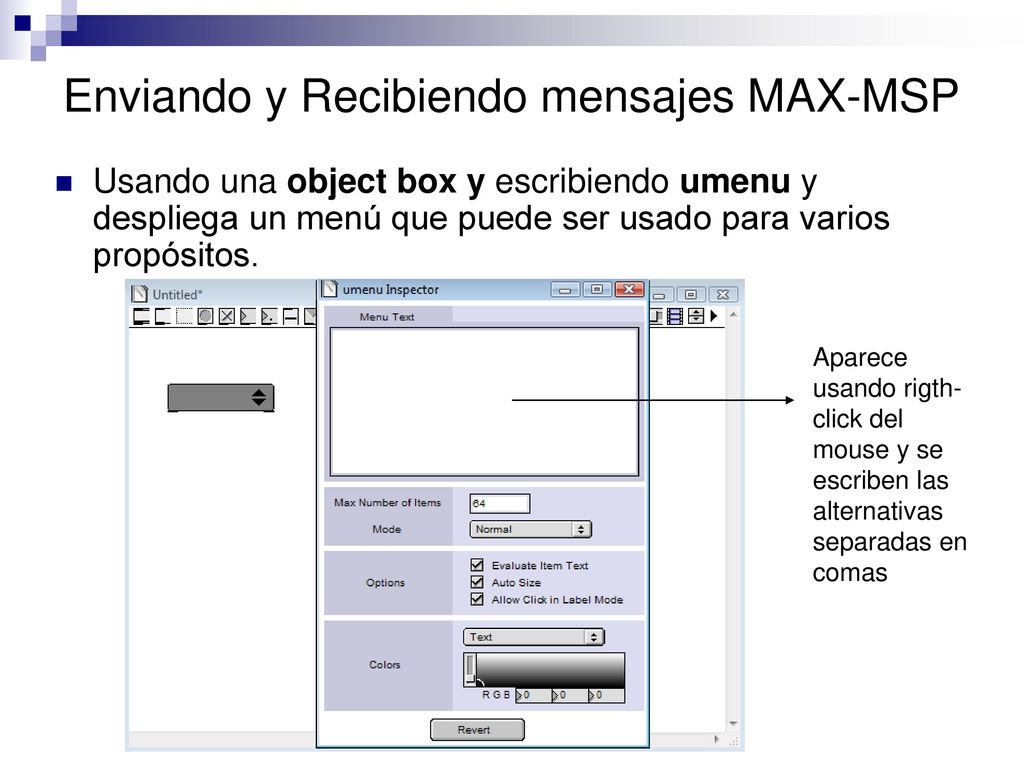
Task: Pick a shade in the color gradient
Action: (550, 670)
